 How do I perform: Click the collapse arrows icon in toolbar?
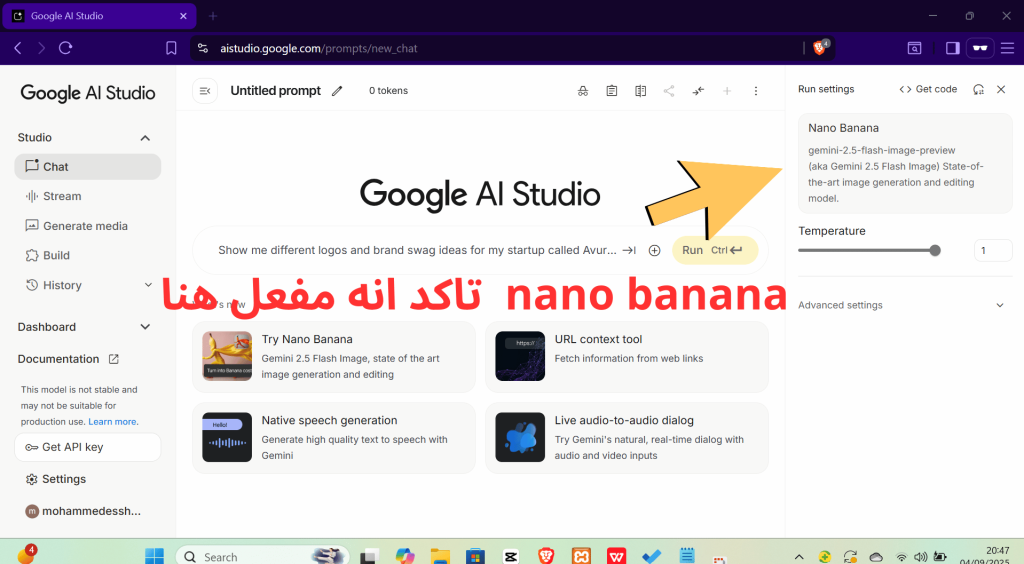pos(698,91)
